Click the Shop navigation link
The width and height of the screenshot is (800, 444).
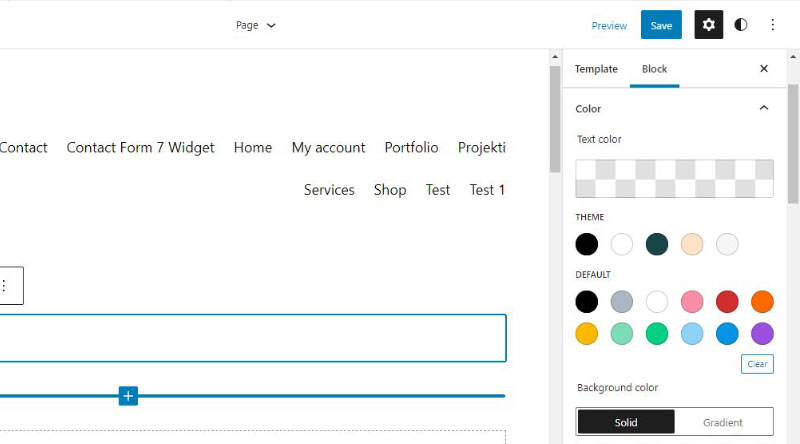[x=390, y=190]
